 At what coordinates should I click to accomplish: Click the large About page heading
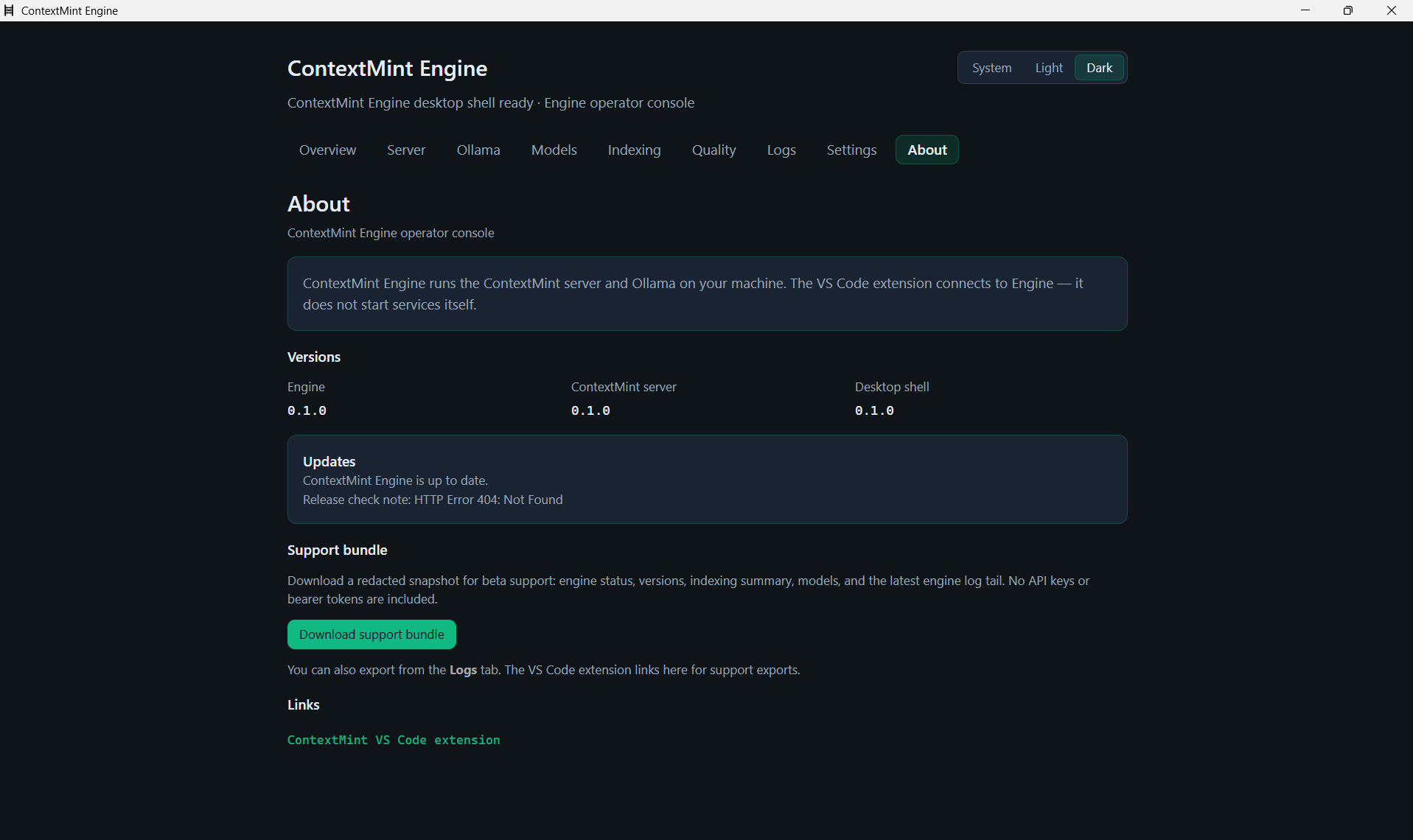point(318,203)
